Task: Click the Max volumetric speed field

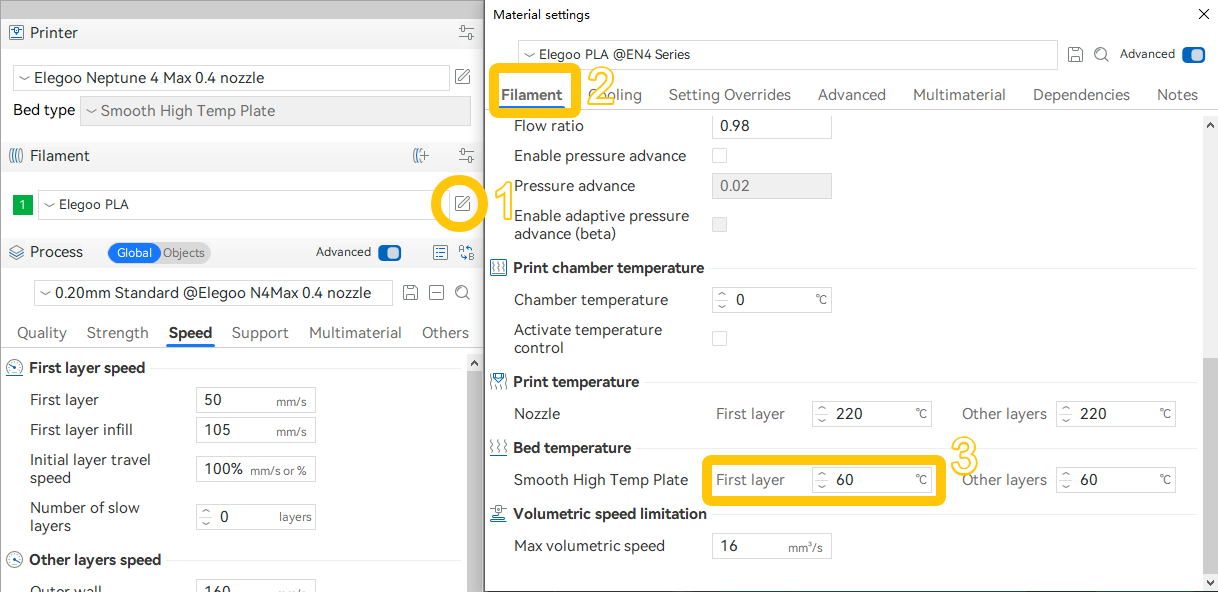Action: pos(772,546)
